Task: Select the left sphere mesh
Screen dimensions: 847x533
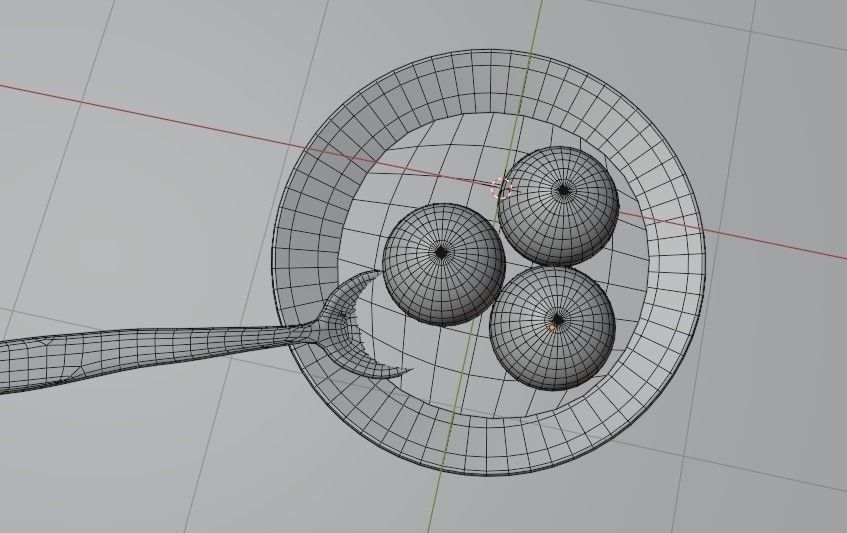Action: coord(443,265)
